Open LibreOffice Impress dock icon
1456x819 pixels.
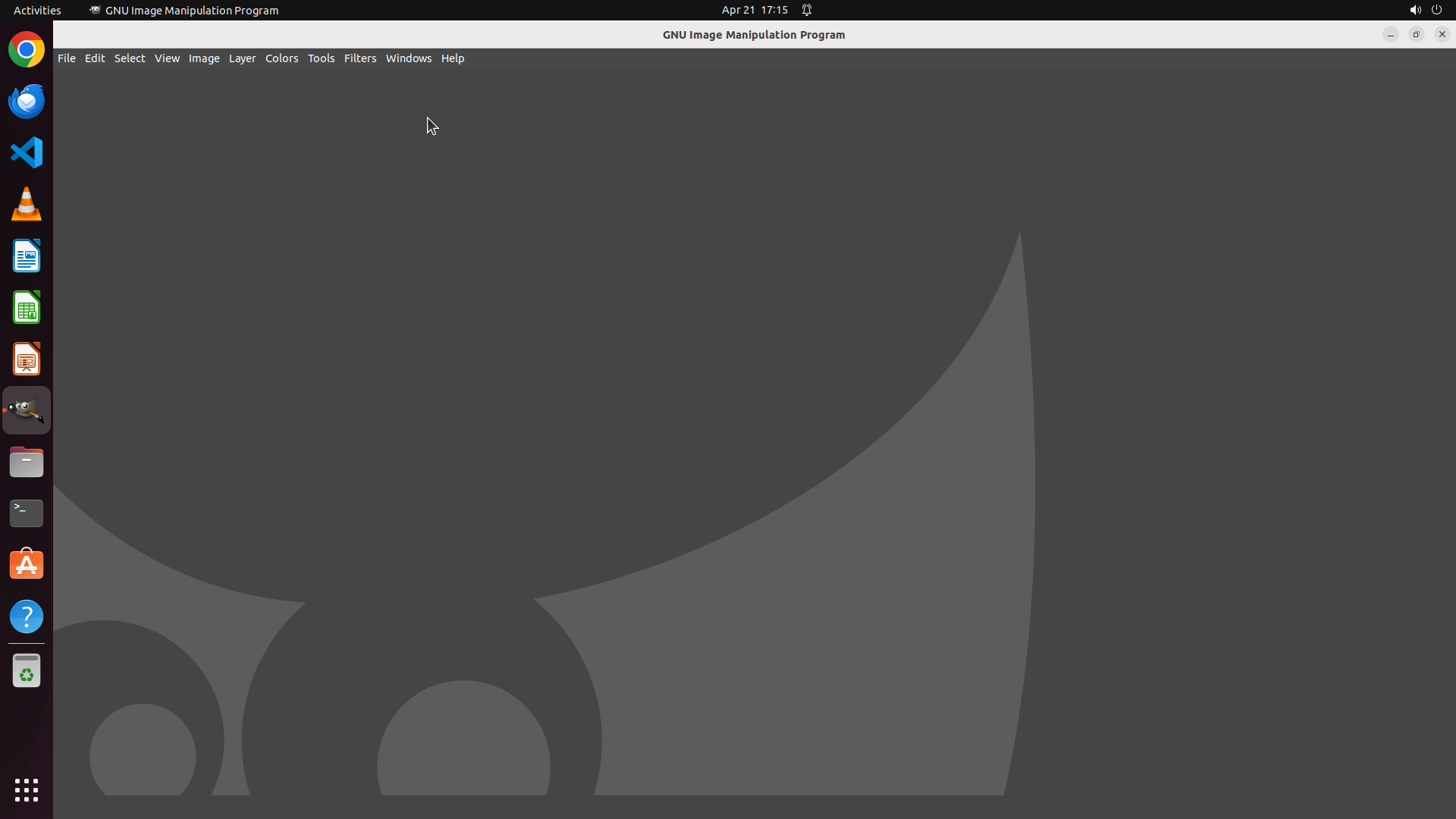(x=27, y=359)
